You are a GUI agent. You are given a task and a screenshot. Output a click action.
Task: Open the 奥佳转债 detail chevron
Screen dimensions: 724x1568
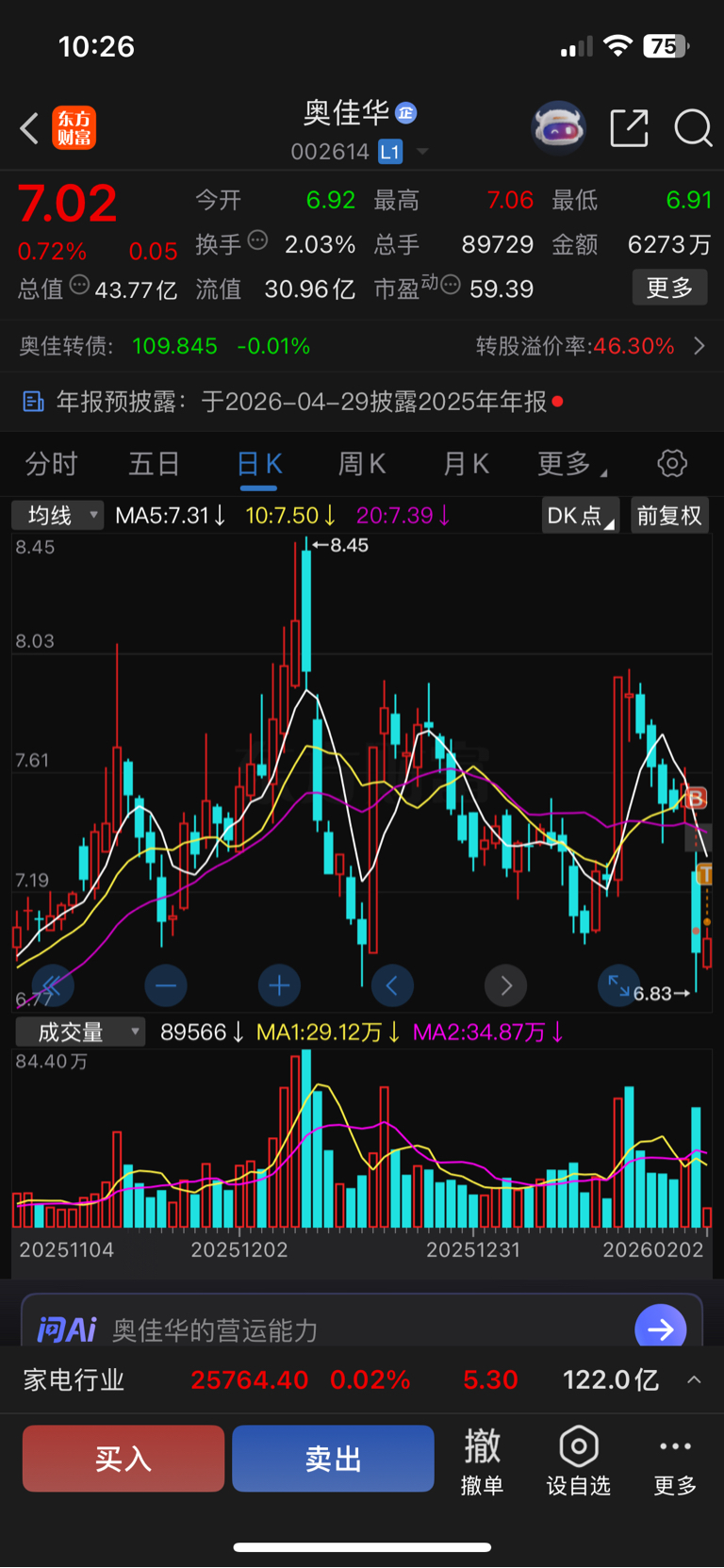pos(699,346)
